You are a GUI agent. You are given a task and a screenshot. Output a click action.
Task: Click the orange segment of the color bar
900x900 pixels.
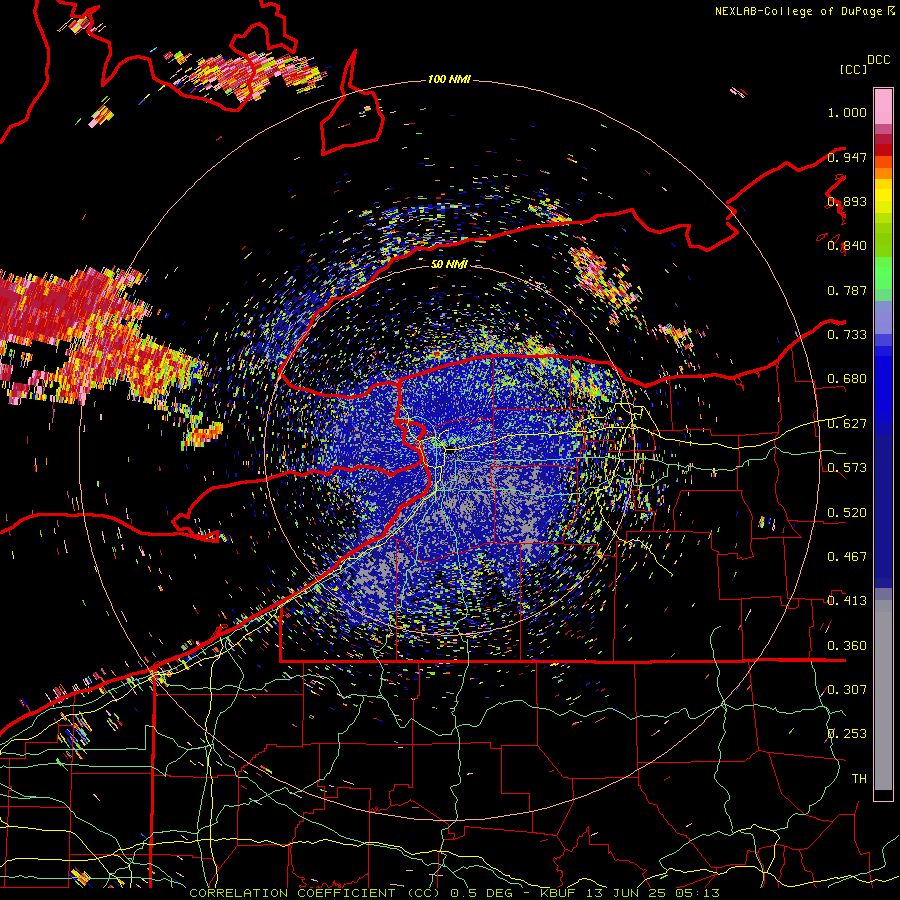883,168
